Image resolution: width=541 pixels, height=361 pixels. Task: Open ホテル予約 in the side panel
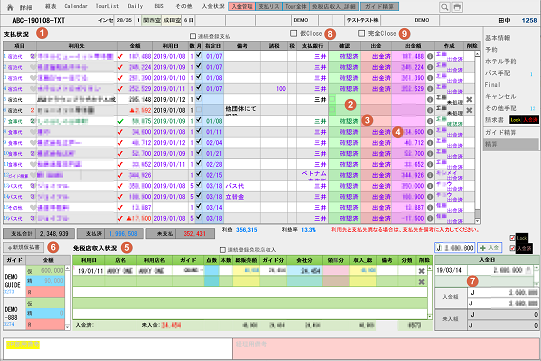pyautogui.click(x=501, y=61)
